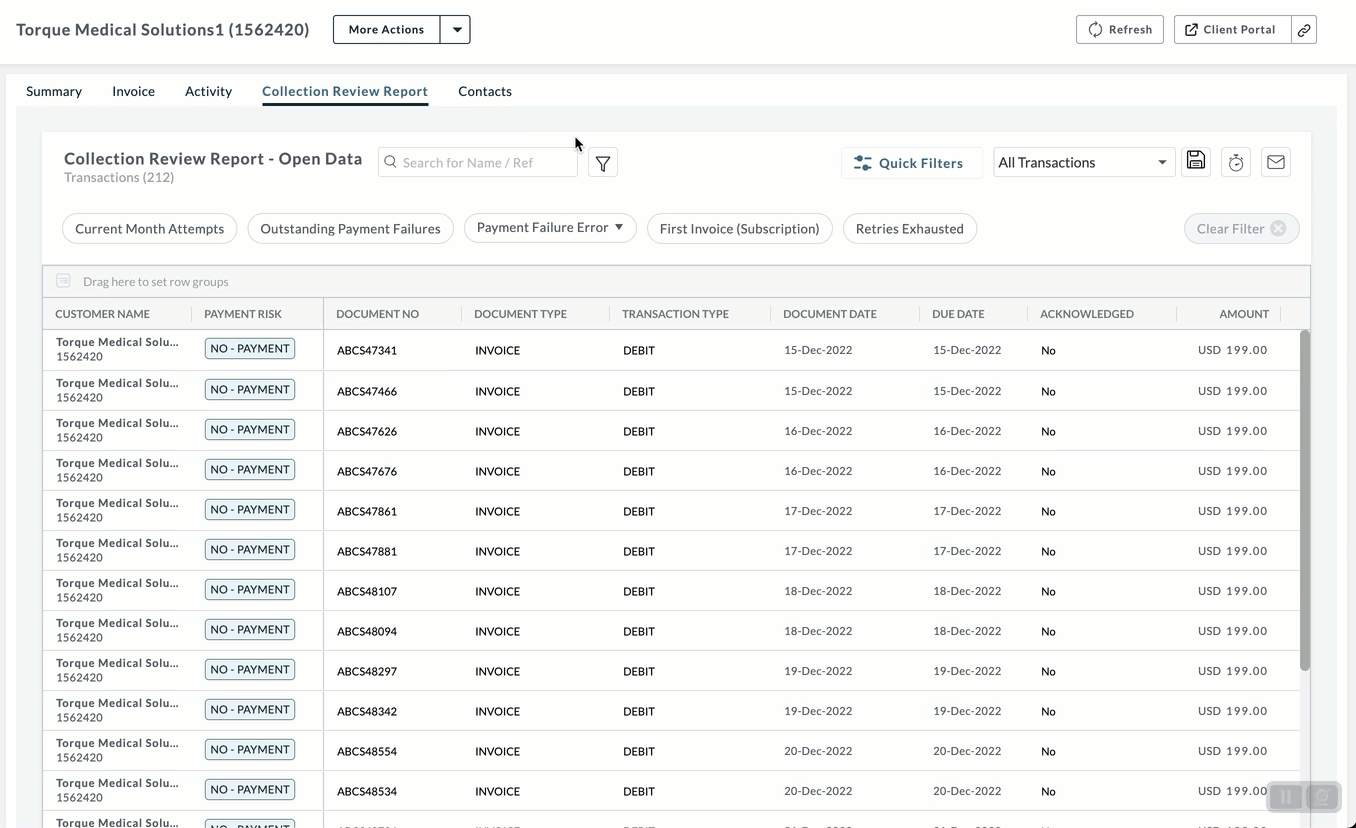Viewport: 1356px width, 828px height.
Task: Focus the Search for Name / Ref field
Action: tap(478, 162)
